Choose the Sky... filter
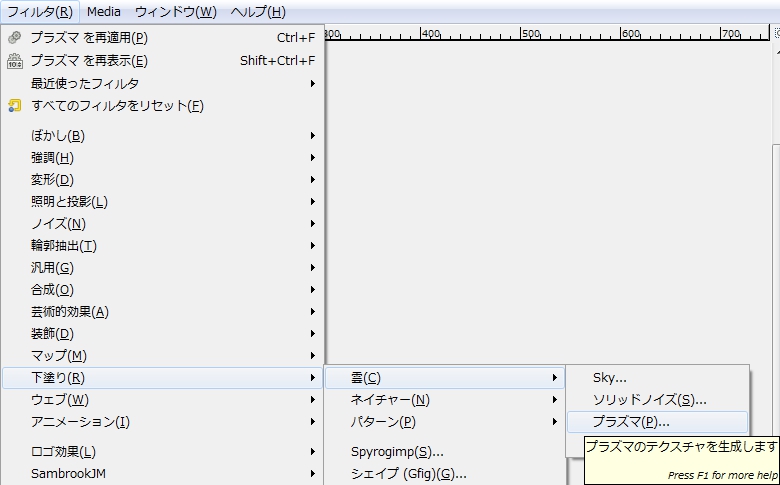Screen dimensions: 780x485 pos(657,378)
